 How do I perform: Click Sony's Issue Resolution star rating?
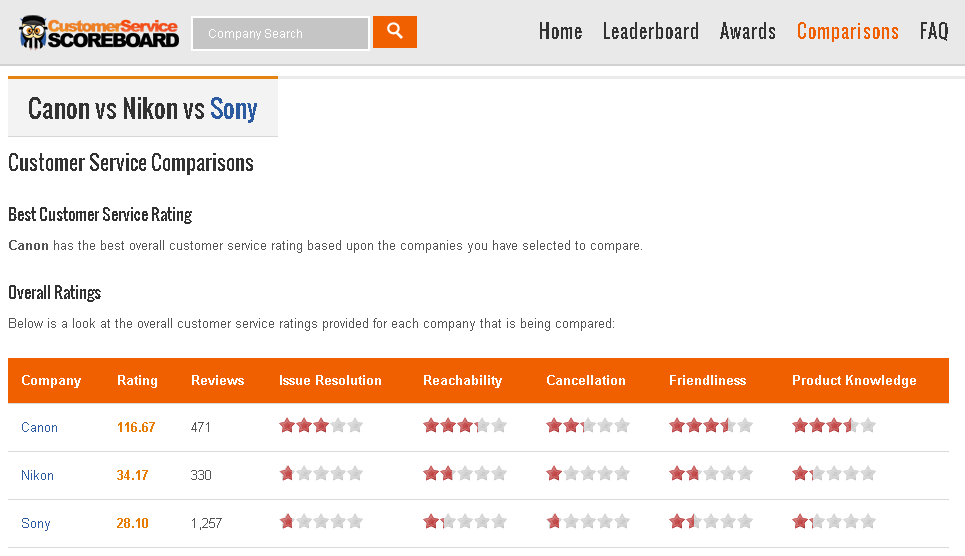tap(321, 522)
